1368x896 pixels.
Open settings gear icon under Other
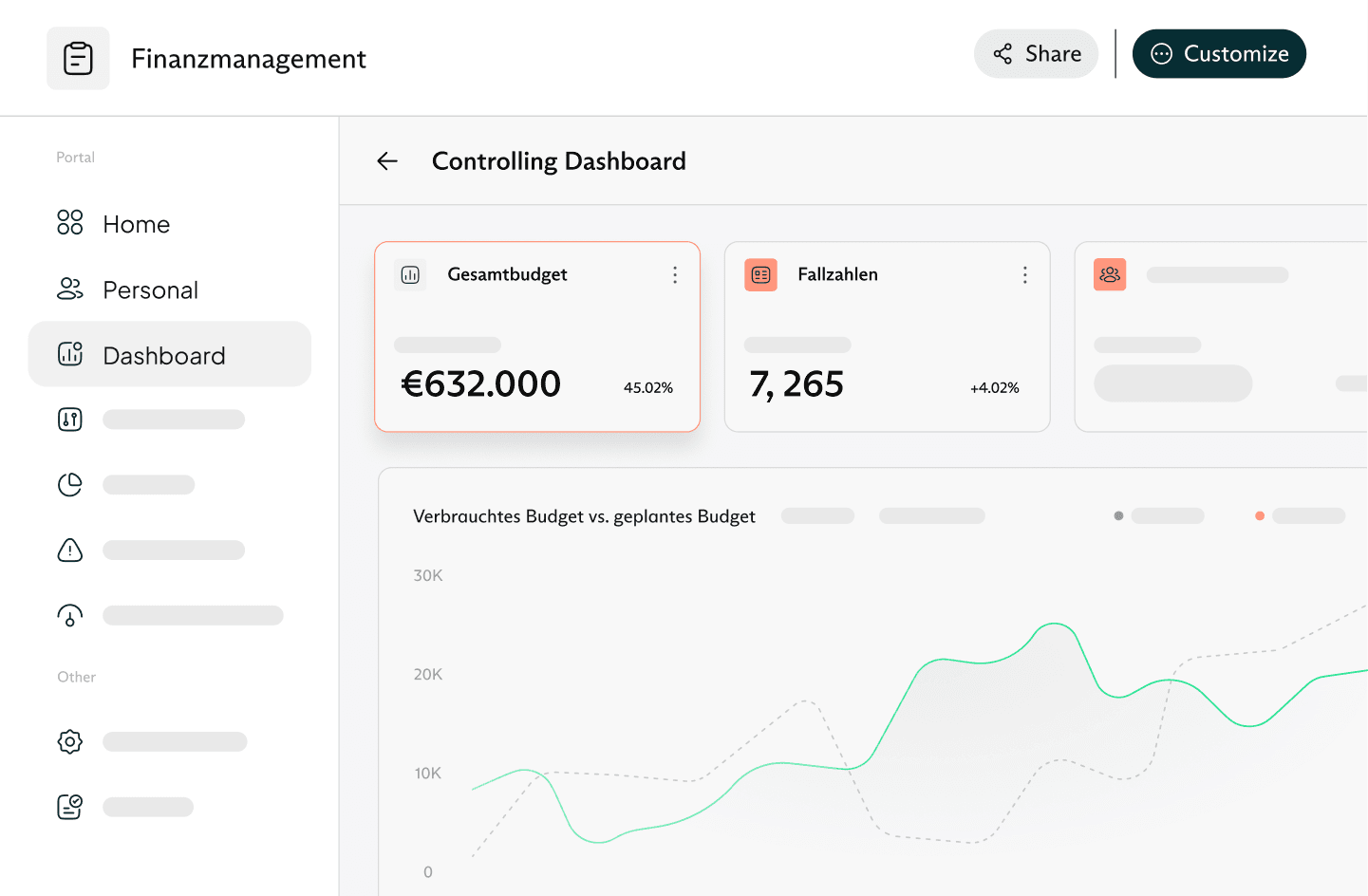coord(70,741)
